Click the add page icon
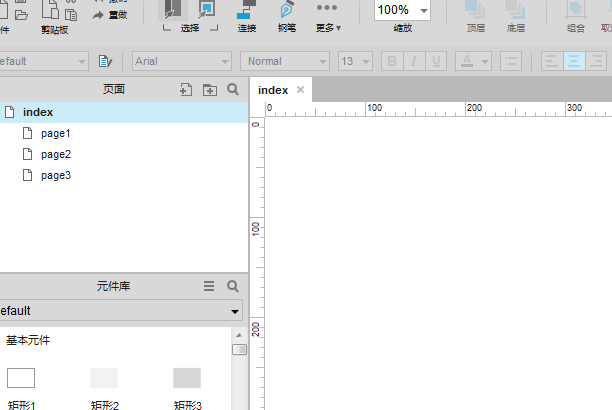Screen dimensions: 612x410 pyautogui.click(x=186, y=89)
